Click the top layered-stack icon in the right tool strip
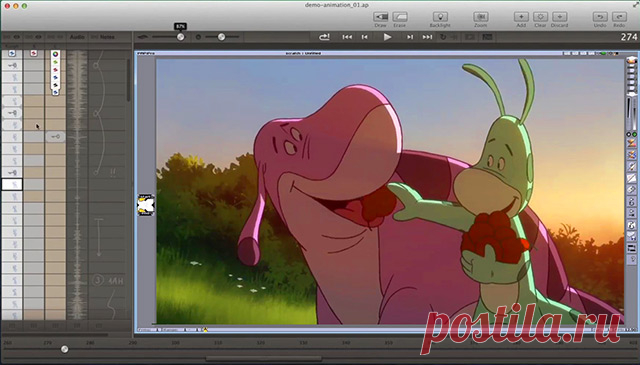This screenshot has height=365, width=640. coord(631,61)
